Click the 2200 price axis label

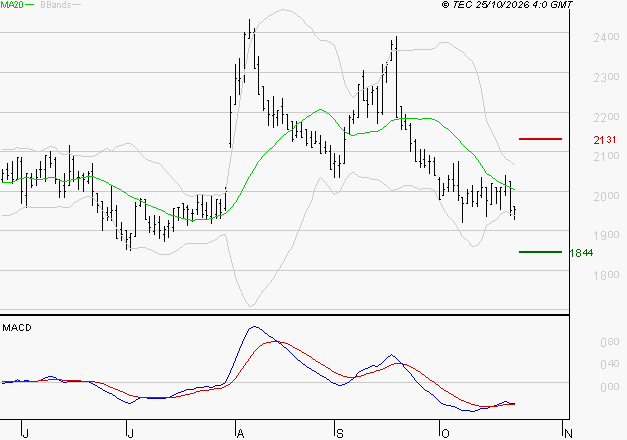606,117
